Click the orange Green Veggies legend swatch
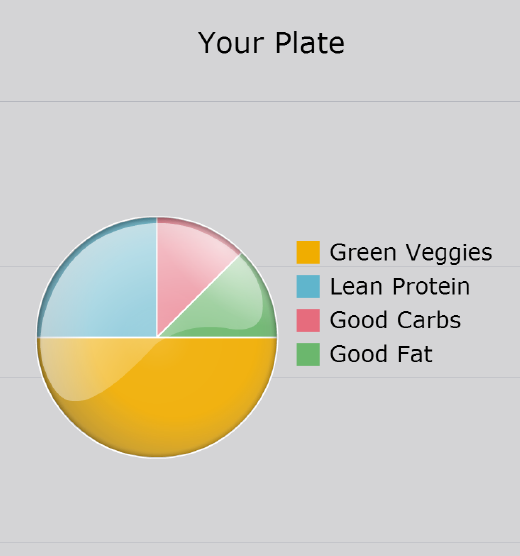The width and height of the screenshot is (520, 556). click(x=308, y=252)
